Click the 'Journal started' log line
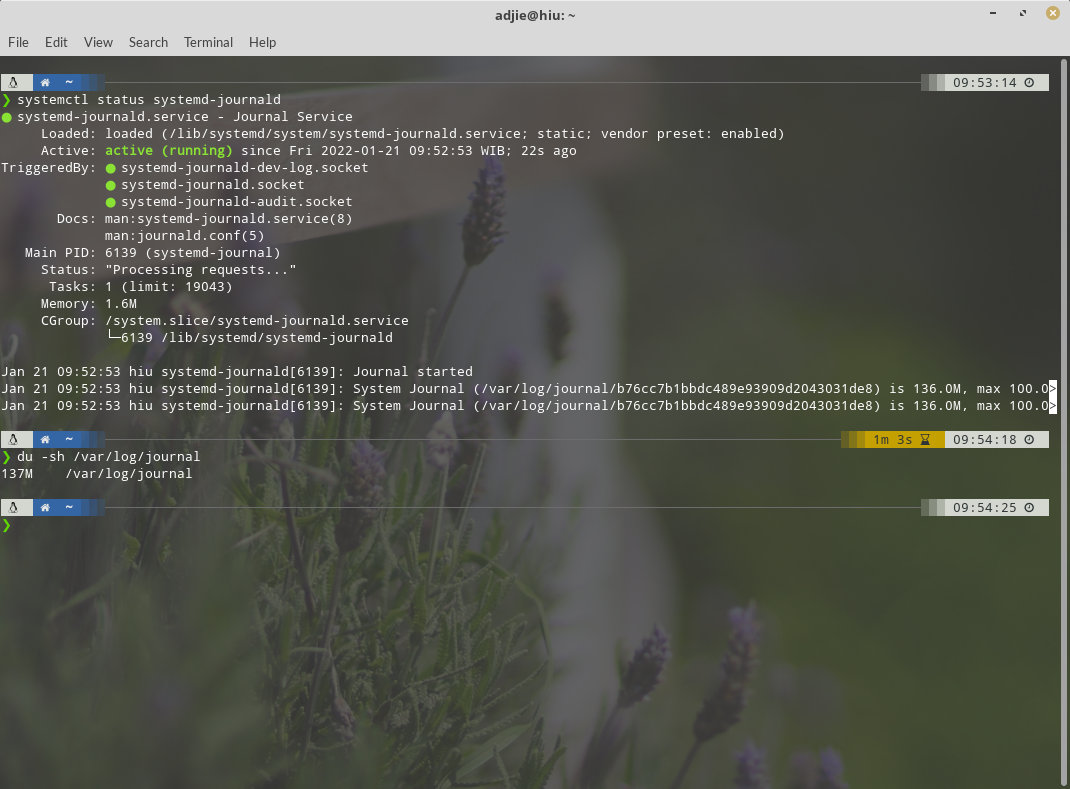This screenshot has width=1070, height=789. tap(413, 372)
